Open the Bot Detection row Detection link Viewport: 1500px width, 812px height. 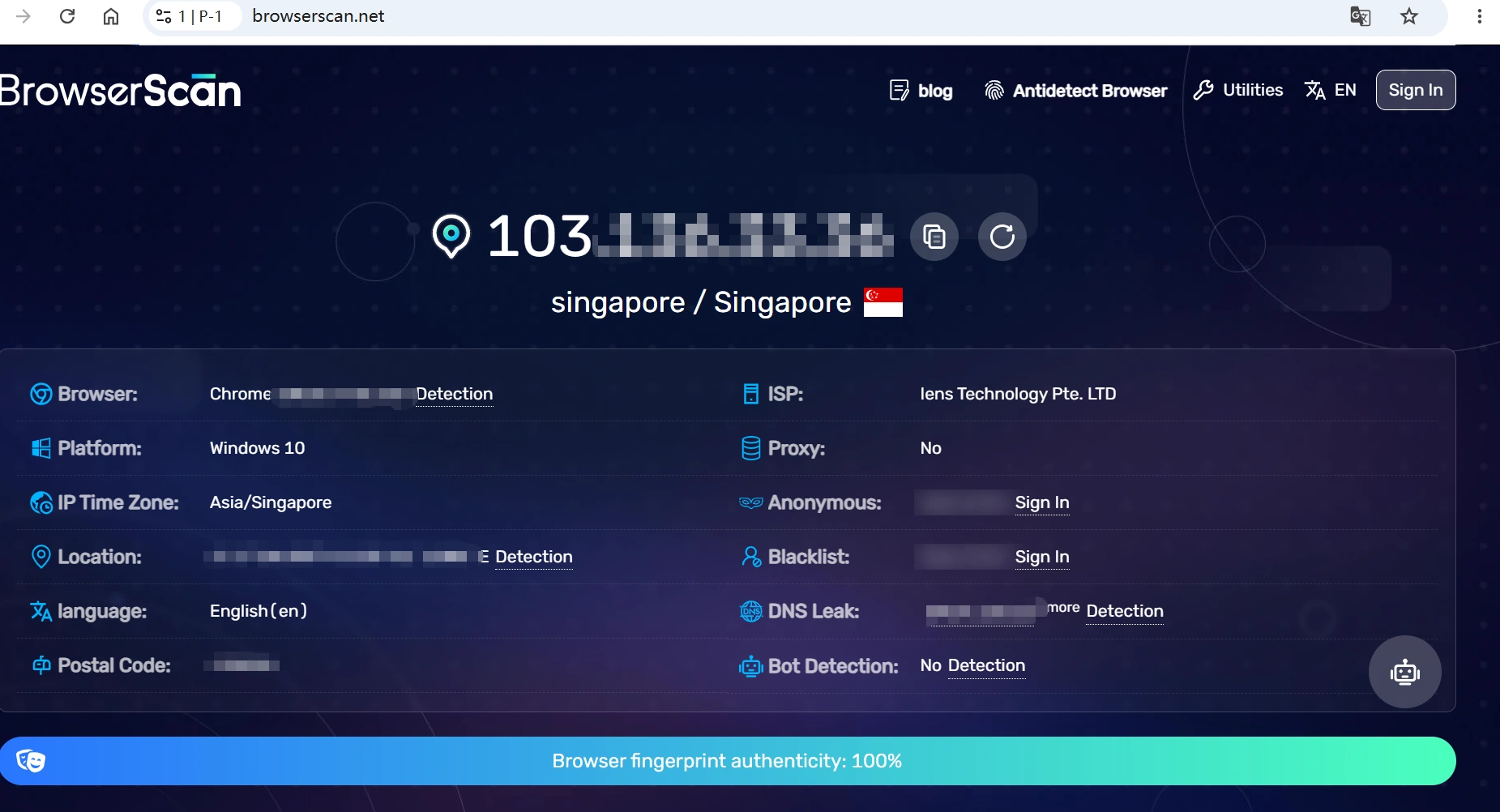[x=987, y=665]
